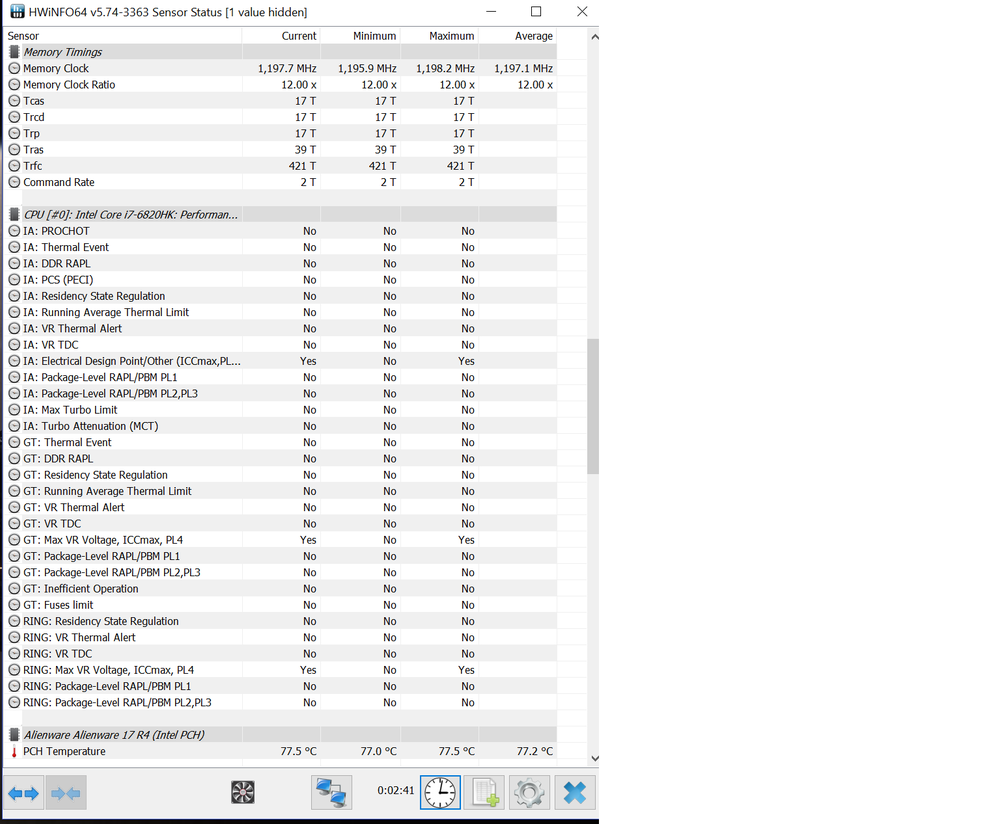Collapse the Memory Timings sensor group
This screenshot has width=1000, height=824.
pyautogui.click(x=14, y=52)
